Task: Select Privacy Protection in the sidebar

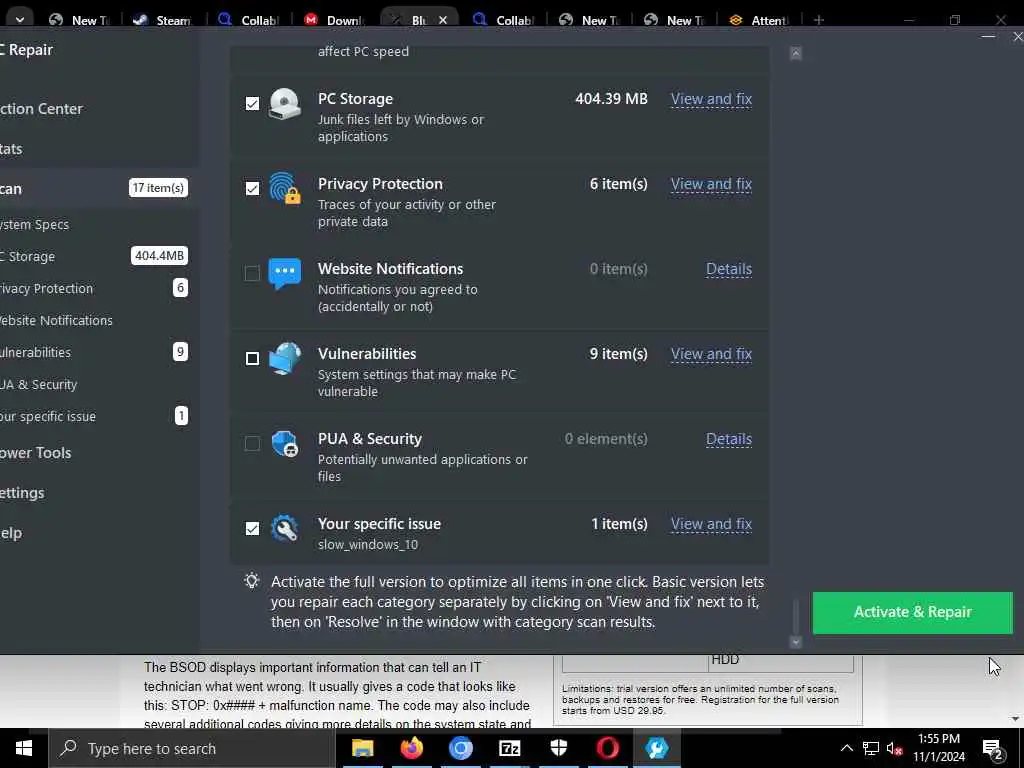Action: point(98,288)
